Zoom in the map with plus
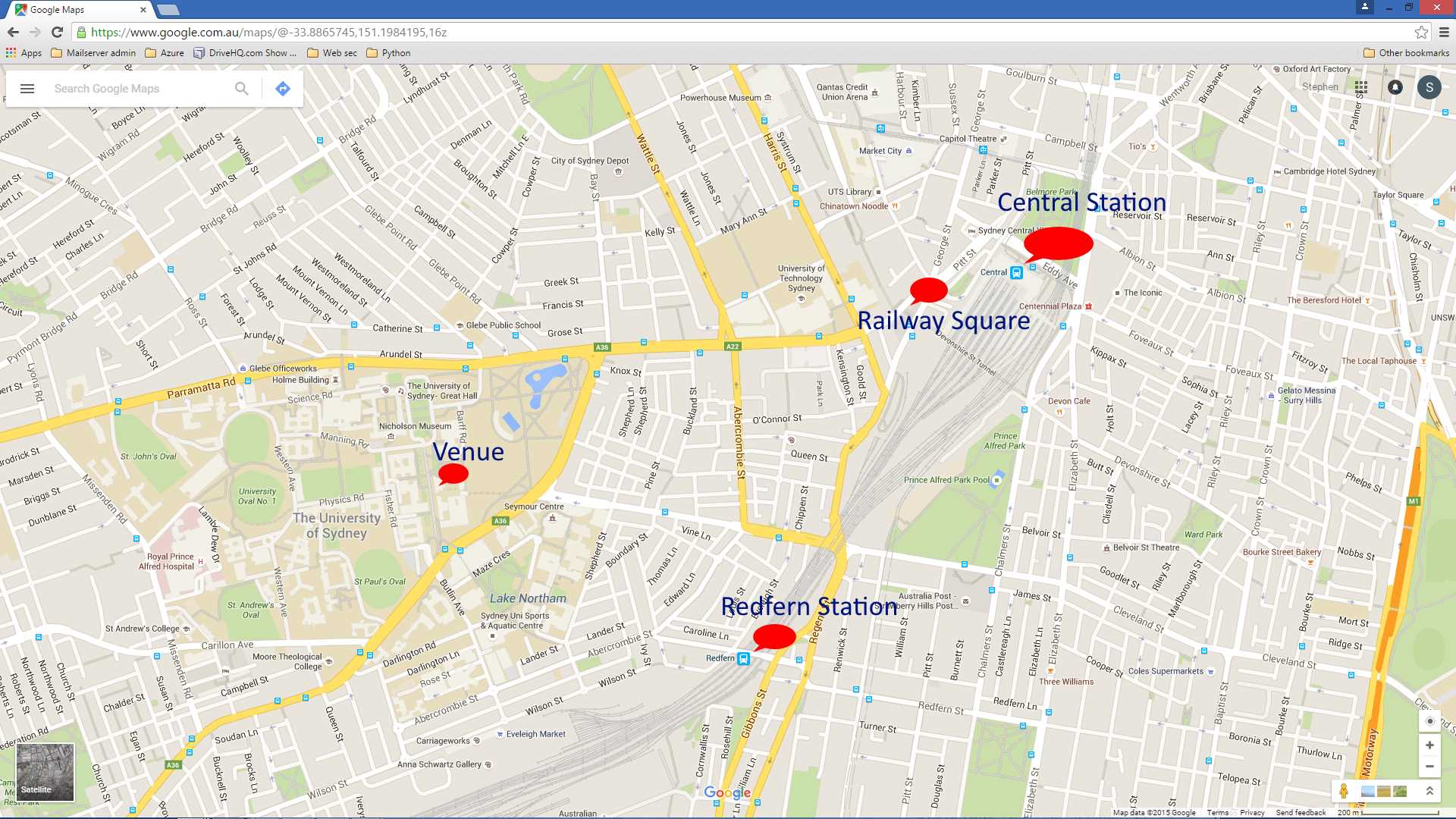1456x819 pixels. (1429, 745)
